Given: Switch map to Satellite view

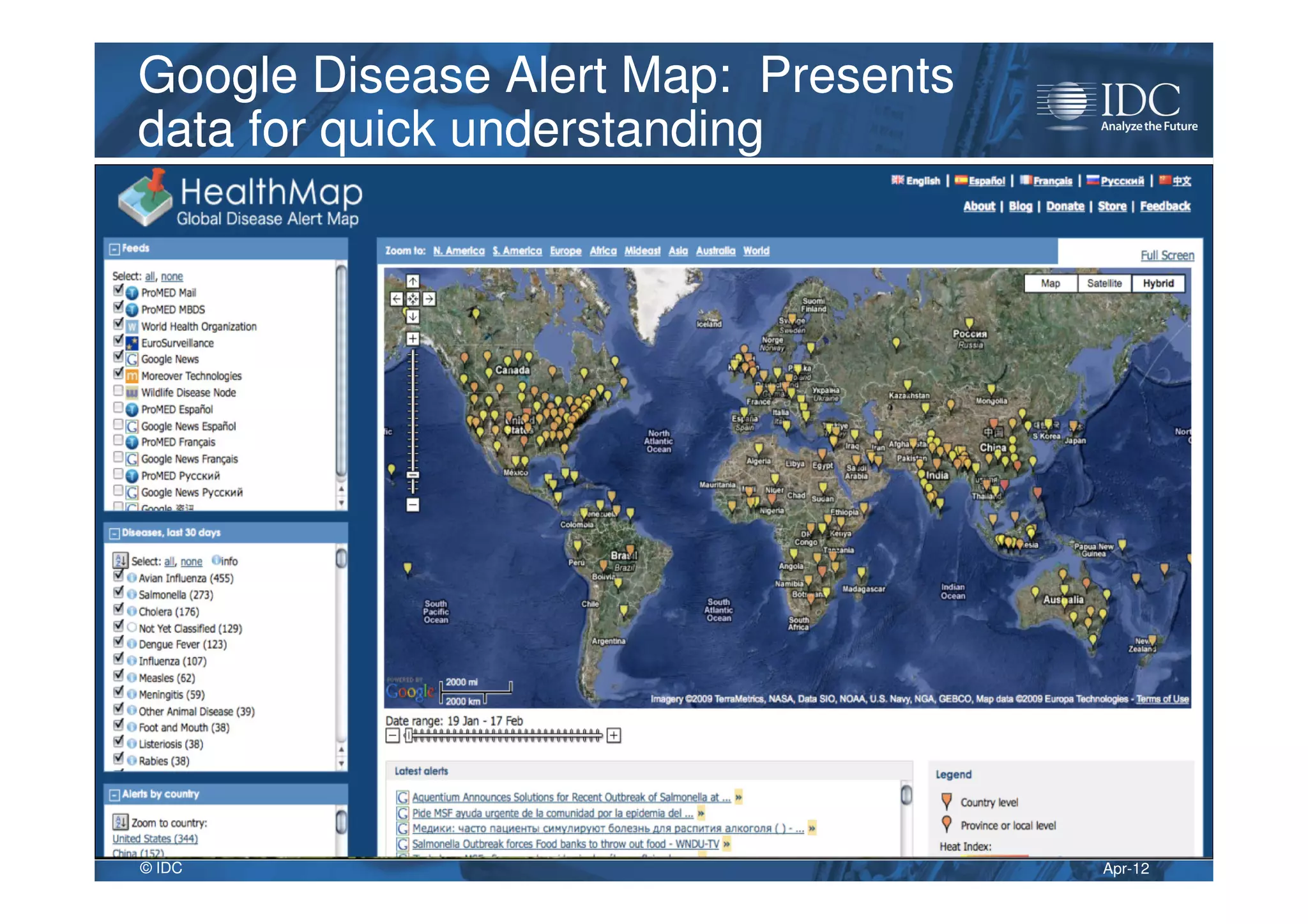Looking at the screenshot, I should [x=1104, y=284].
